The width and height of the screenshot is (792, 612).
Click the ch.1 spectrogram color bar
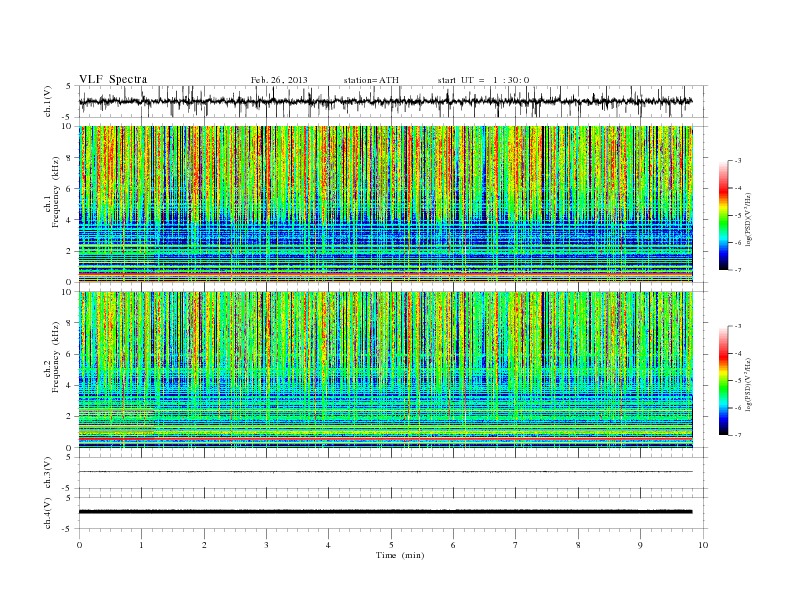724,215
